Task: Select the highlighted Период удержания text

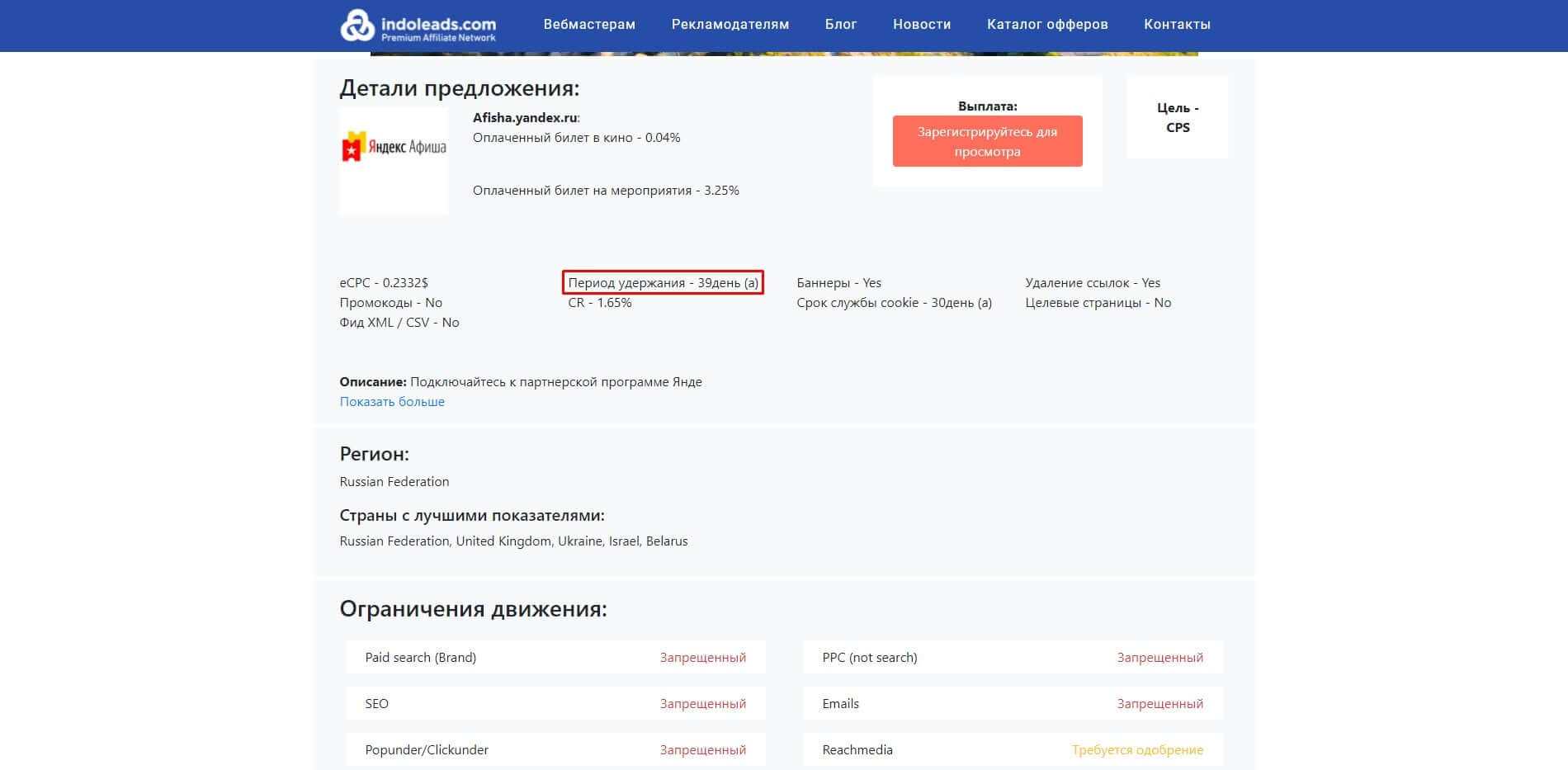Action: (x=663, y=283)
